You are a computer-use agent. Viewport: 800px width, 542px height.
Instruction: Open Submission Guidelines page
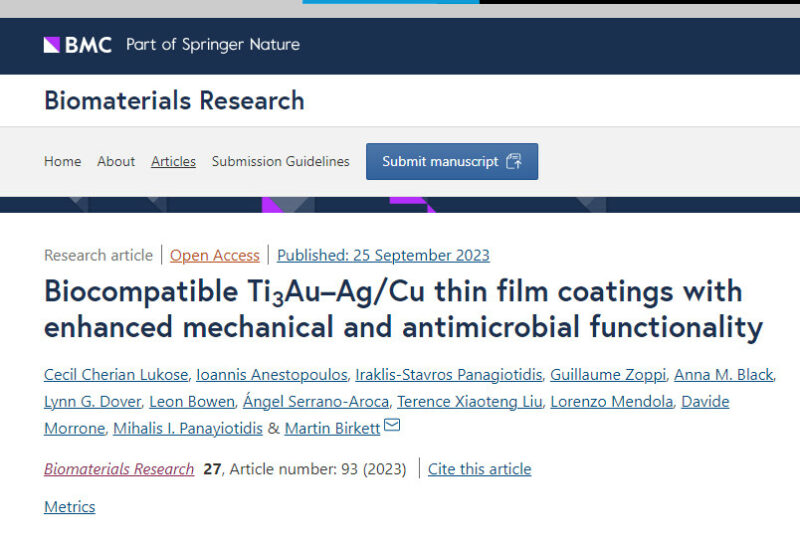coord(281,161)
